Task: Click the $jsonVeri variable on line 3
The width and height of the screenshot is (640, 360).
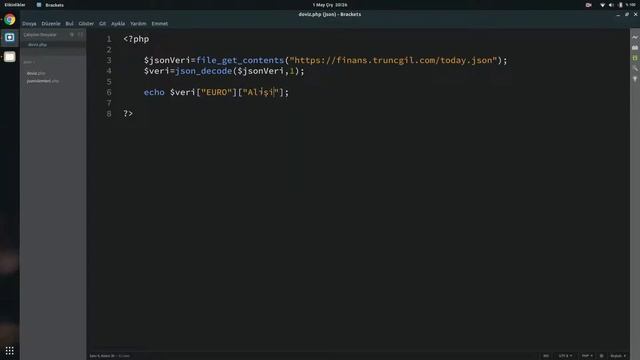Action: click(x=167, y=60)
